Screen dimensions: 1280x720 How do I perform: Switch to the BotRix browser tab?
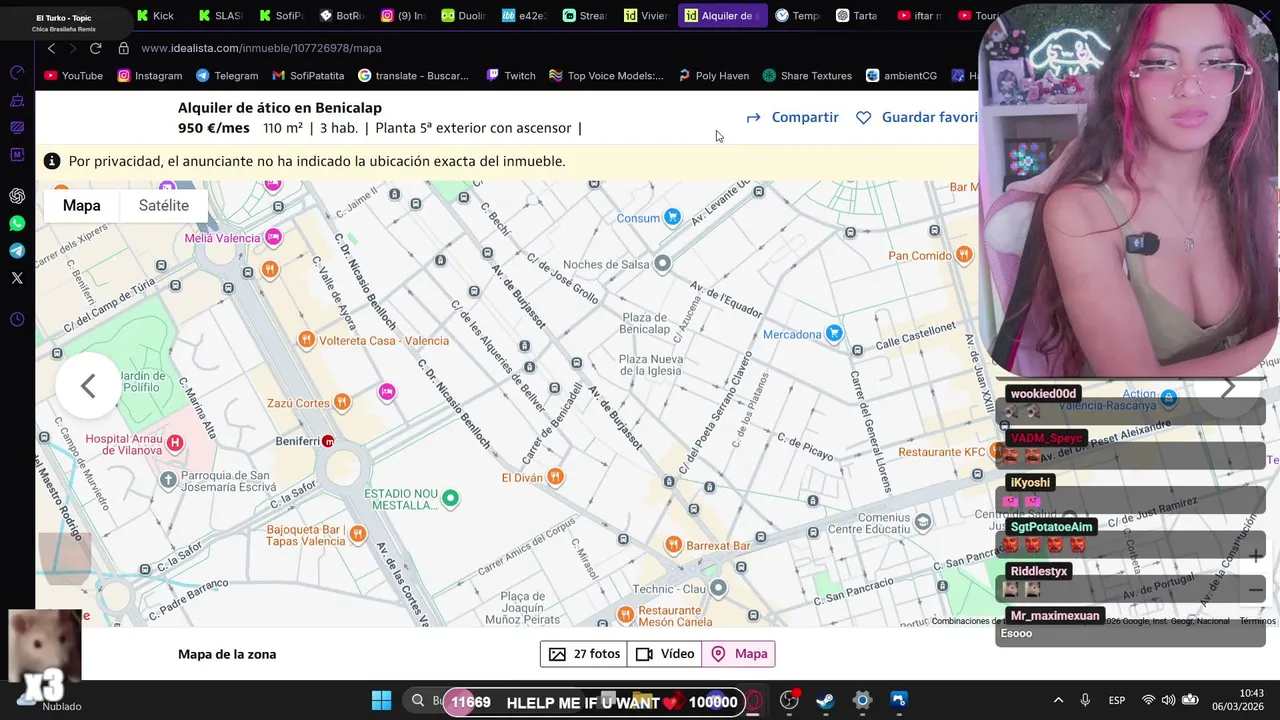click(341, 16)
